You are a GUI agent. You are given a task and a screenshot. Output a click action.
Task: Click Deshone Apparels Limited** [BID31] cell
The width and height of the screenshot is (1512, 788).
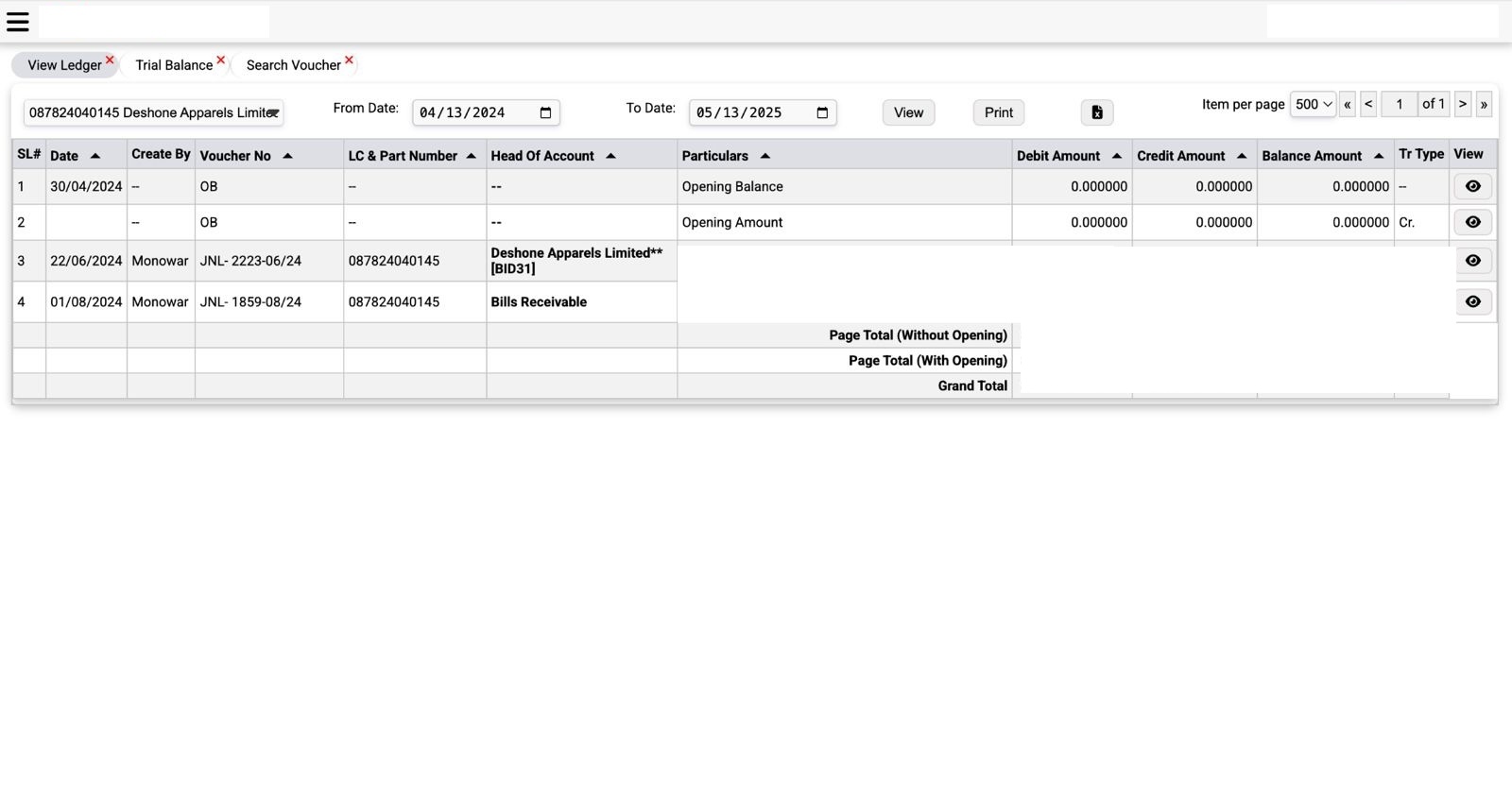click(x=581, y=261)
